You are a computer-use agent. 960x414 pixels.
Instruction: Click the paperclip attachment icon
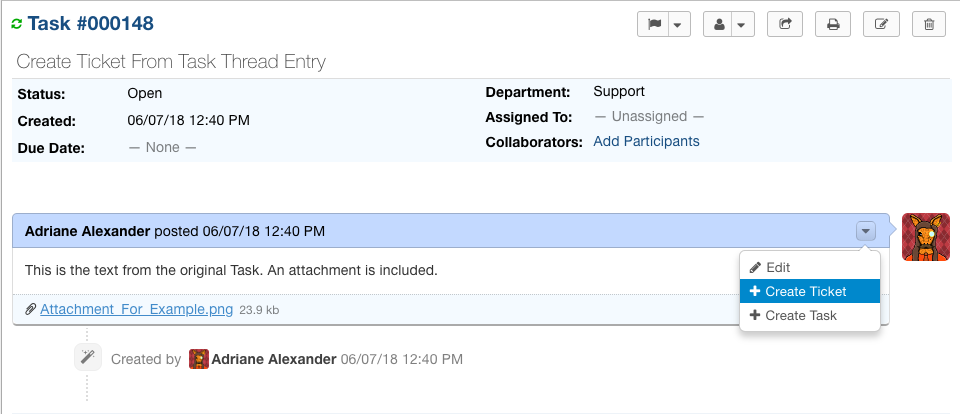pos(31,310)
